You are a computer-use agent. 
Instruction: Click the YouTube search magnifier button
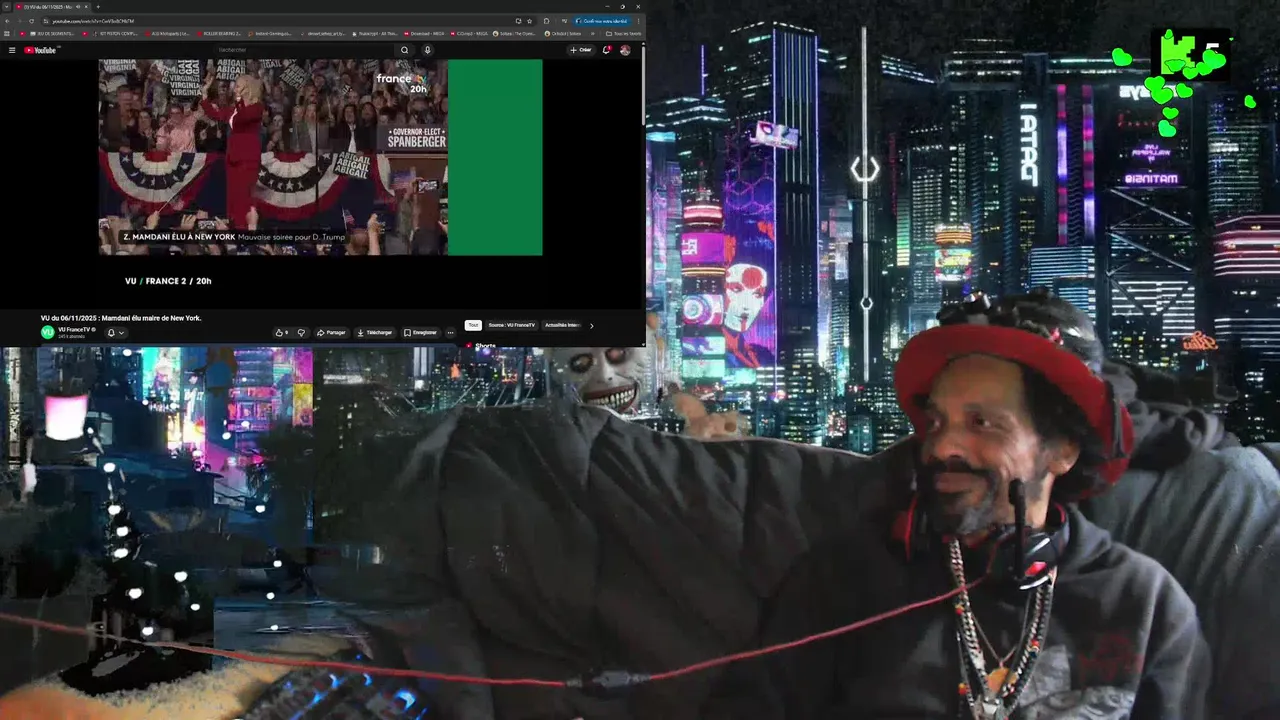[x=404, y=50]
